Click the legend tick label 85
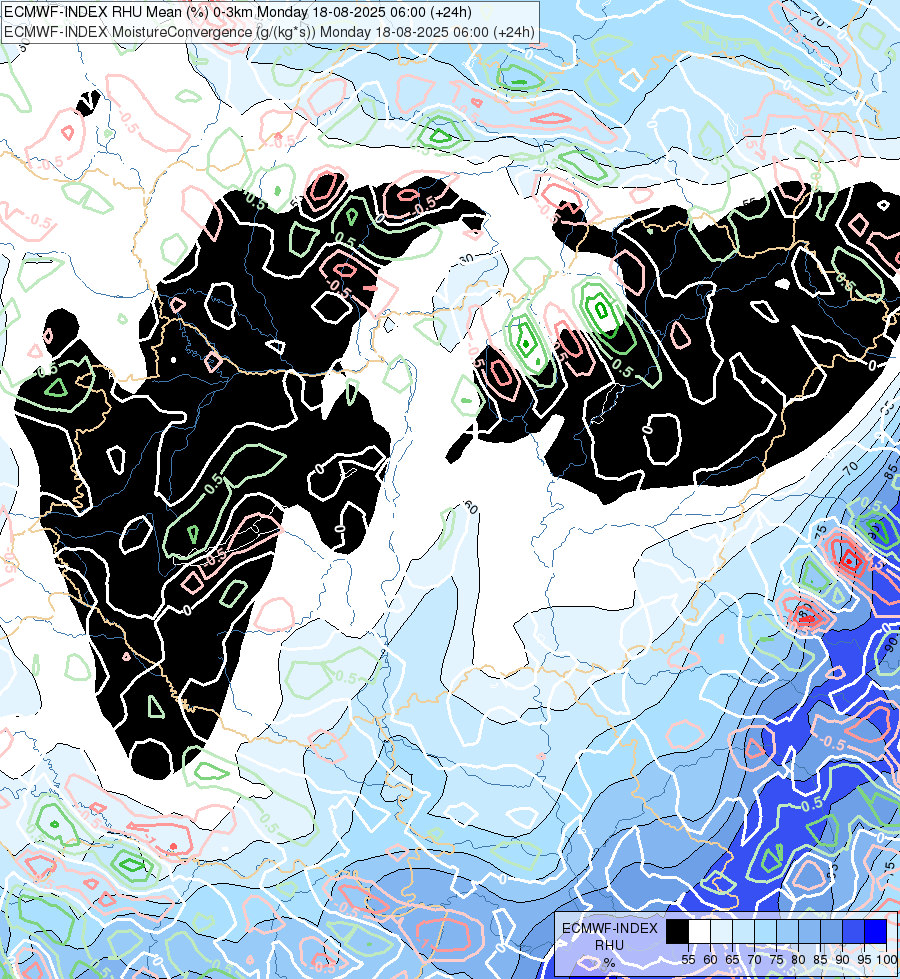The height and width of the screenshot is (979, 900). (x=820, y=960)
